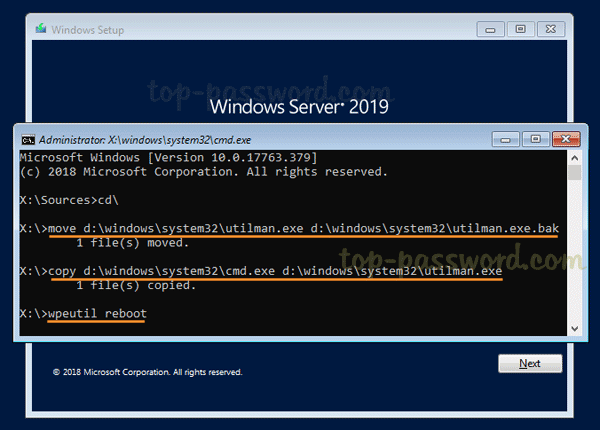Image resolution: width=600 pixels, height=430 pixels.
Task: Click the command prompt scrollbar up arrow
Action: coord(574,158)
